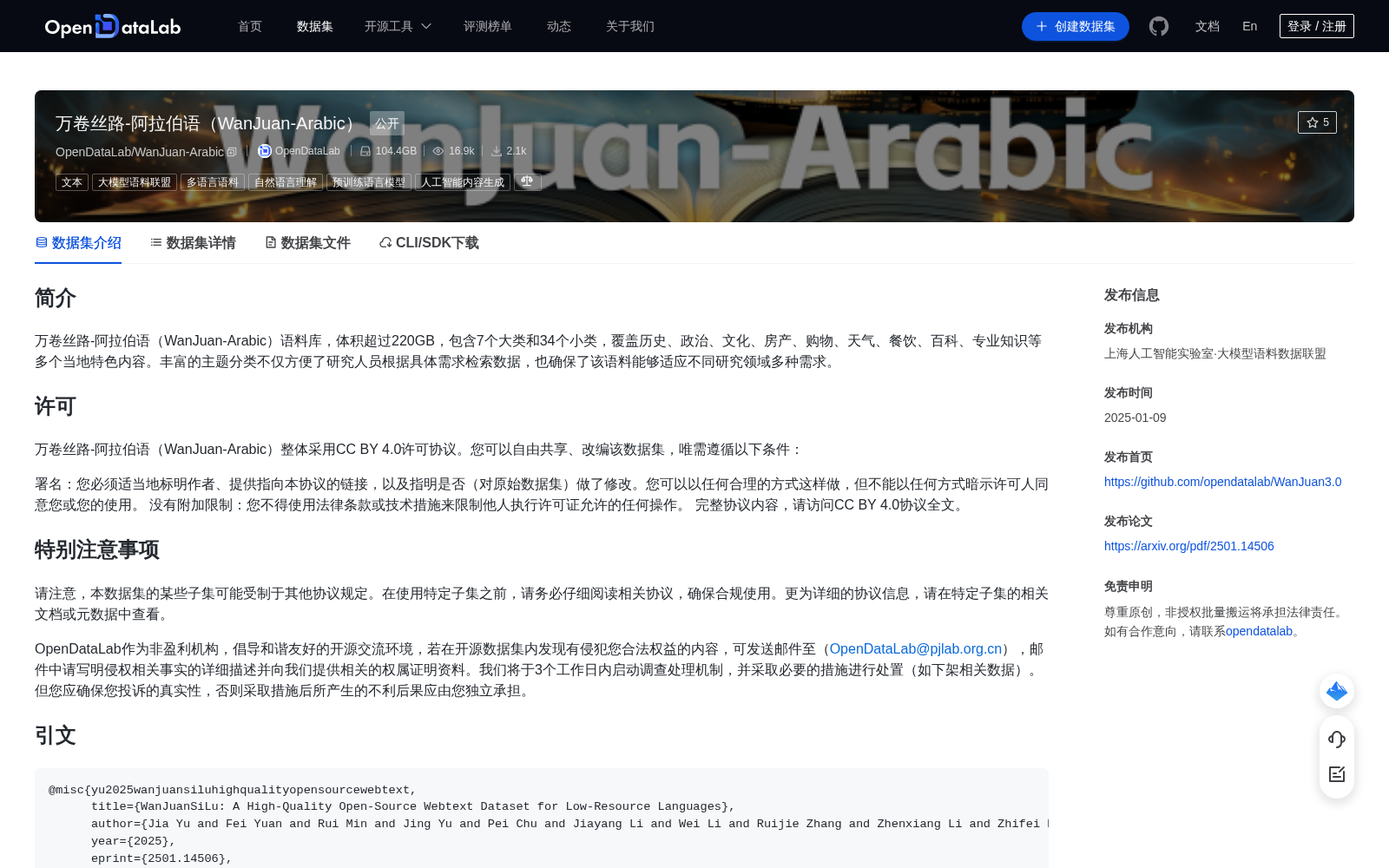Click the 2025-01-09 release date text
Image resolution: width=1389 pixels, height=868 pixels.
[x=1136, y=418]
